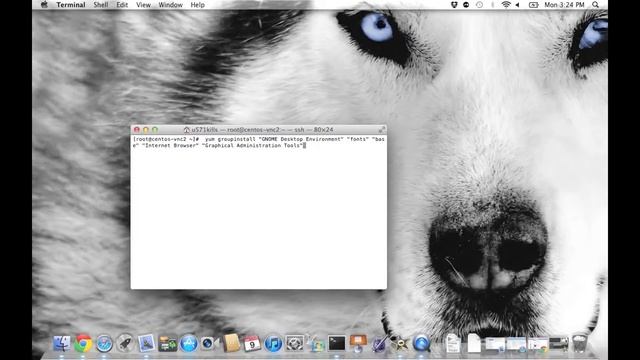
Task: Open System Preferences gear in the Dock
Action: coord(294,343)
